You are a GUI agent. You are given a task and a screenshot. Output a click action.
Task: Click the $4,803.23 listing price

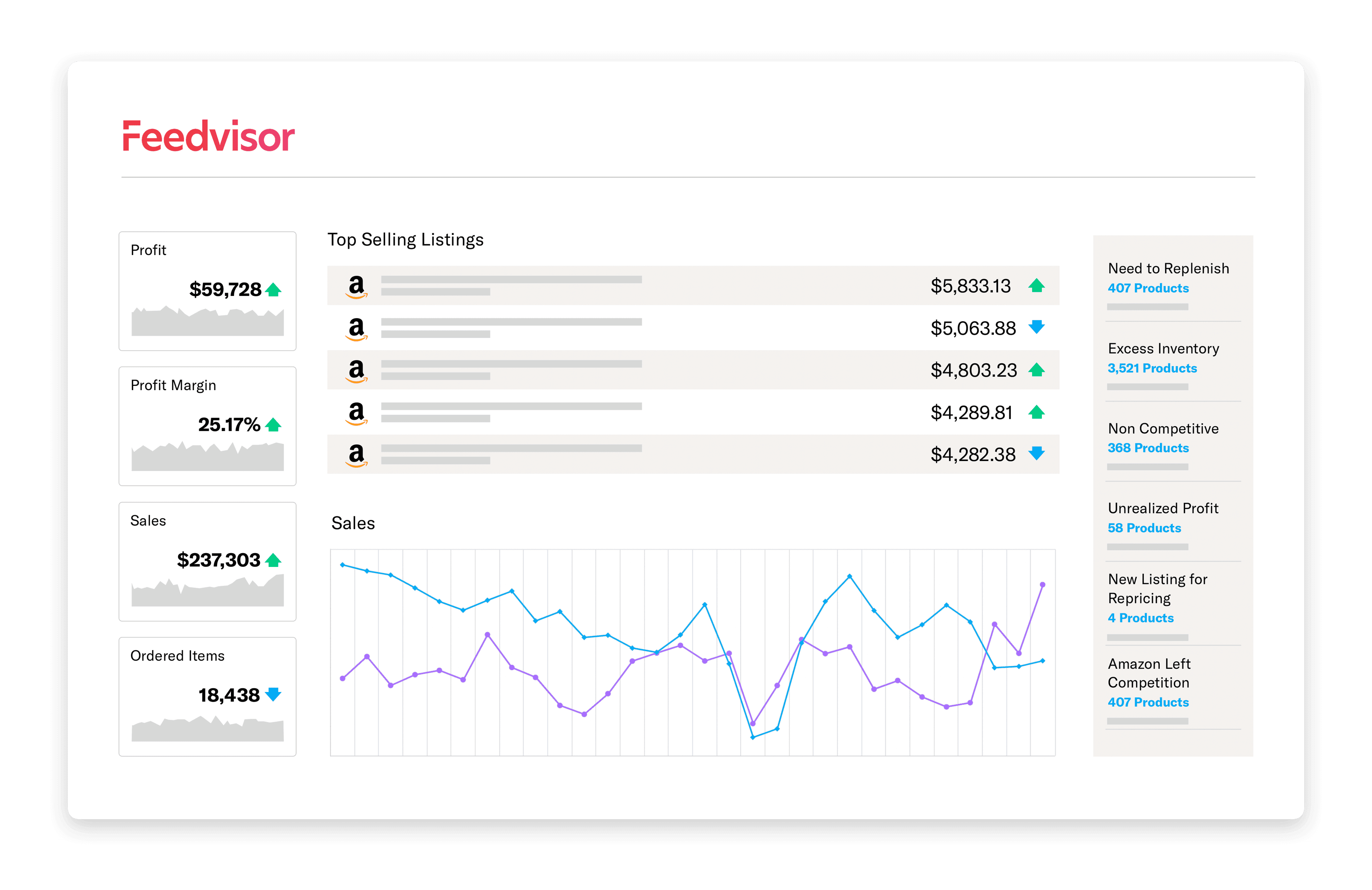[974, 370]
